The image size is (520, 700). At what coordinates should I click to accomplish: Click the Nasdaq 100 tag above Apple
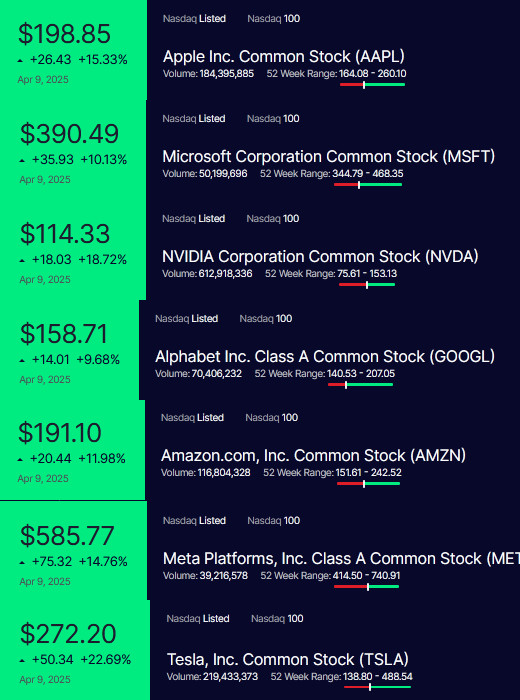pos(274,19)
